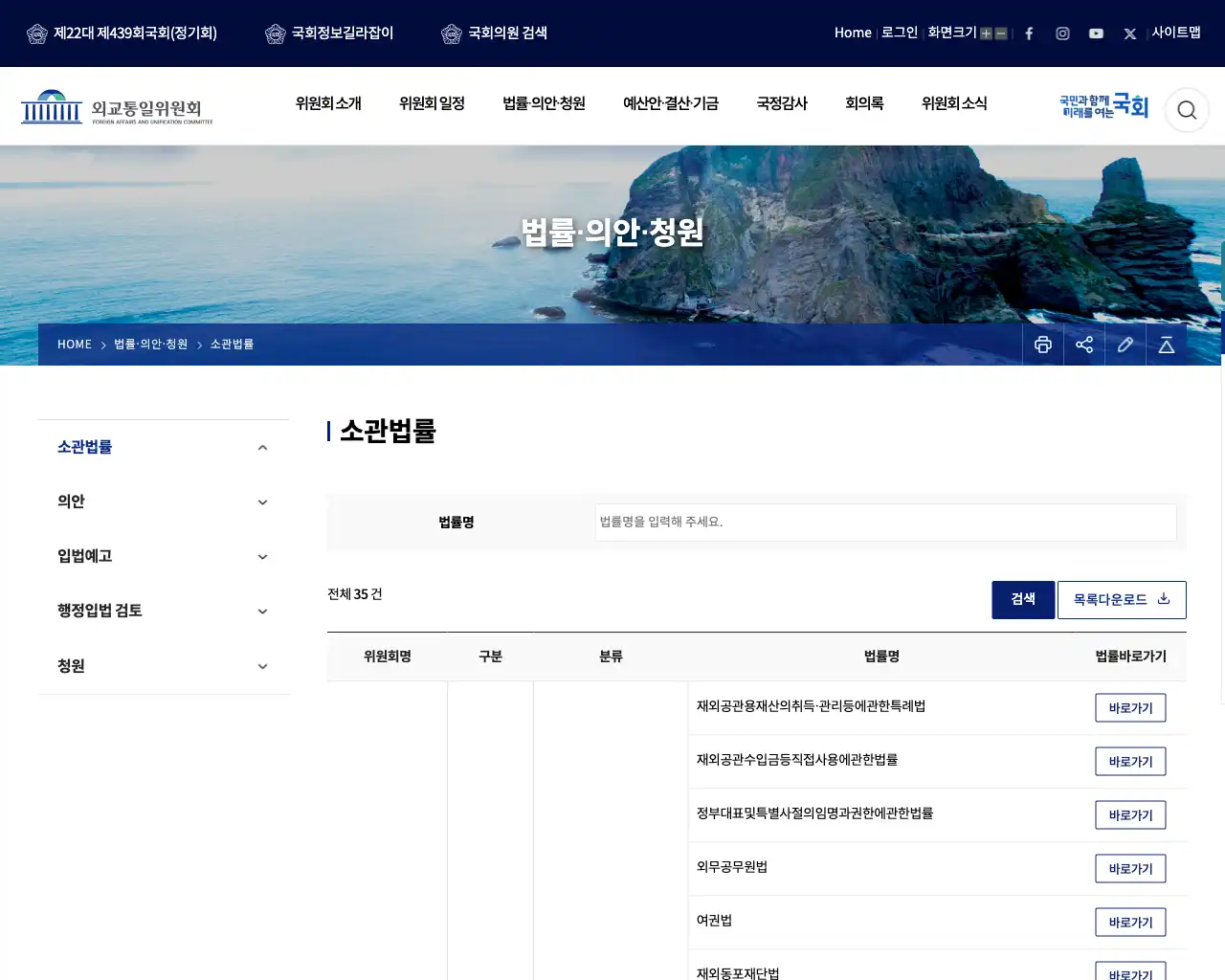The width and height of the screenshot is (1225, 980).
Task: Decrease screen size with the minus icon
Action: [x=1001, y=33]
